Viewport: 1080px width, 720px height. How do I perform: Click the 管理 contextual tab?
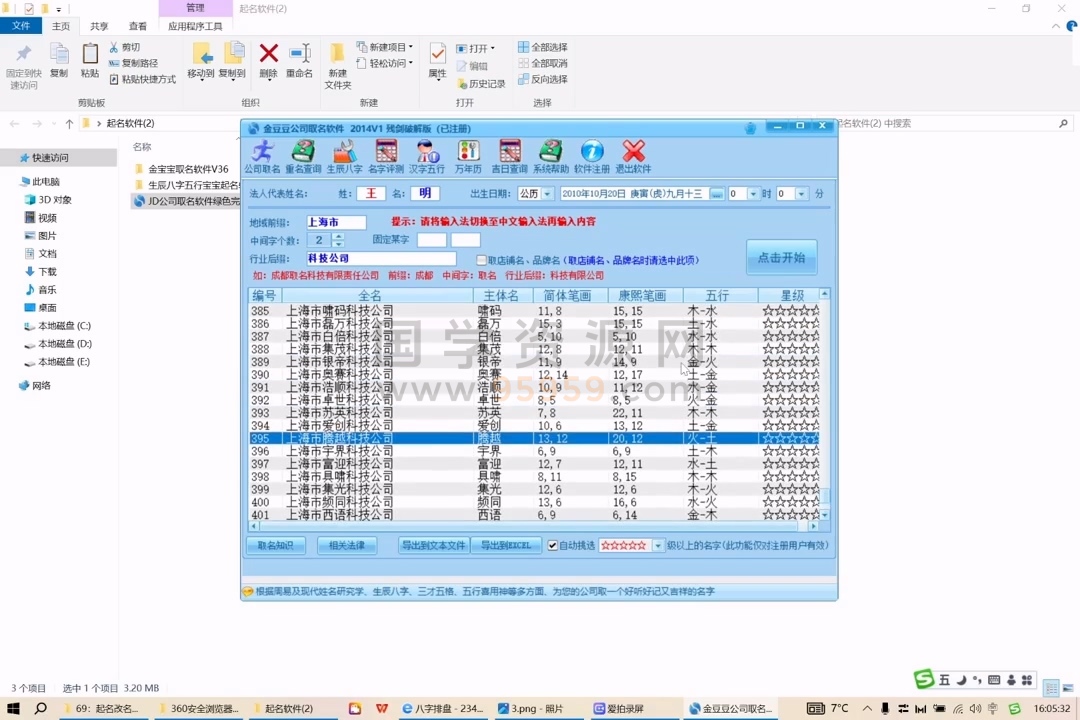(x=196, y=8)
